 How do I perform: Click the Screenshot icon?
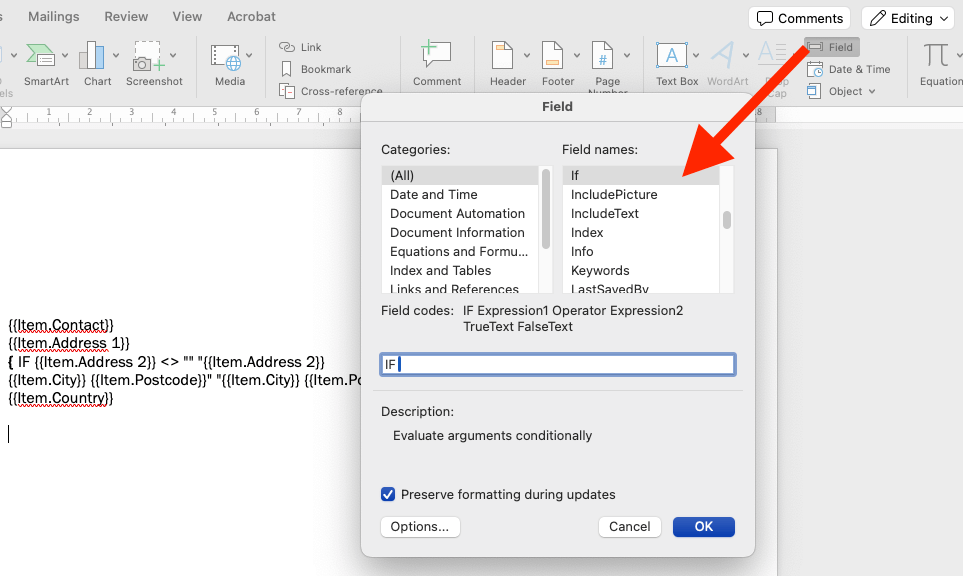pyautogui.click(x=148, y=56)
